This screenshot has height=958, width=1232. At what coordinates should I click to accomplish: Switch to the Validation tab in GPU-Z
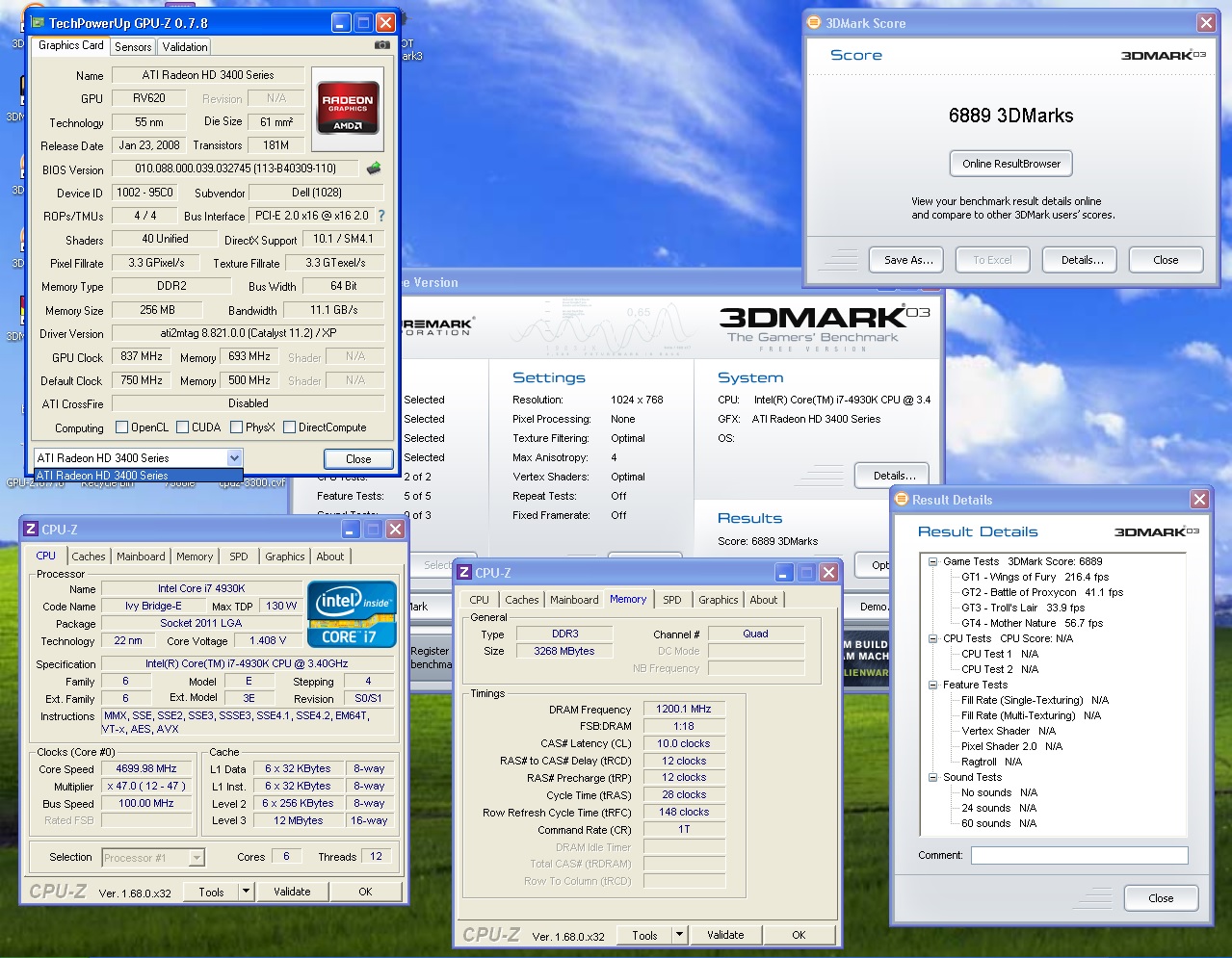pyautogui.click(x=185, y=46)
